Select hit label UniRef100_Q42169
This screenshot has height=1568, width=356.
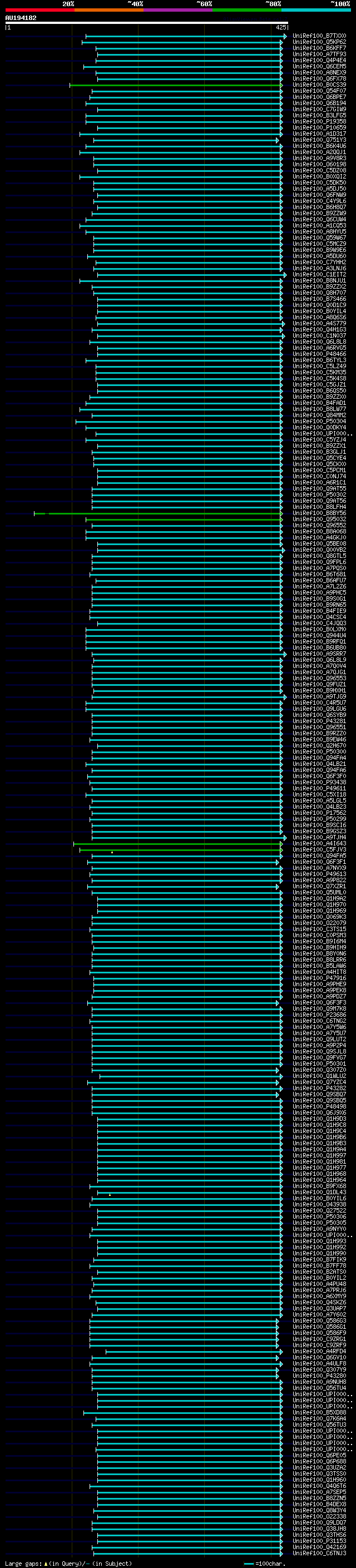[319, 1547]
